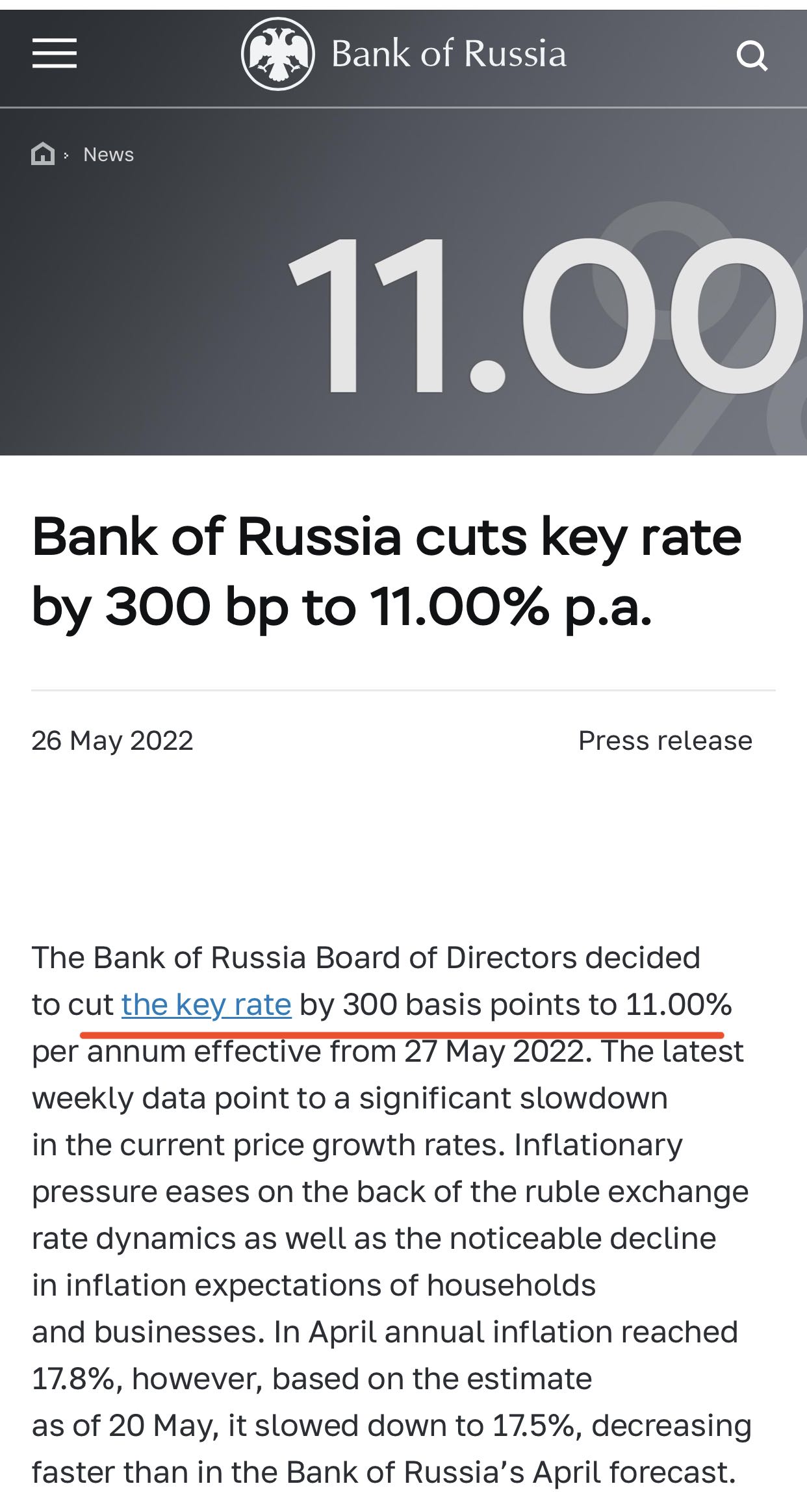
Task: Go to home via breadcrumb house icon
Action: (x=43, y=154)
